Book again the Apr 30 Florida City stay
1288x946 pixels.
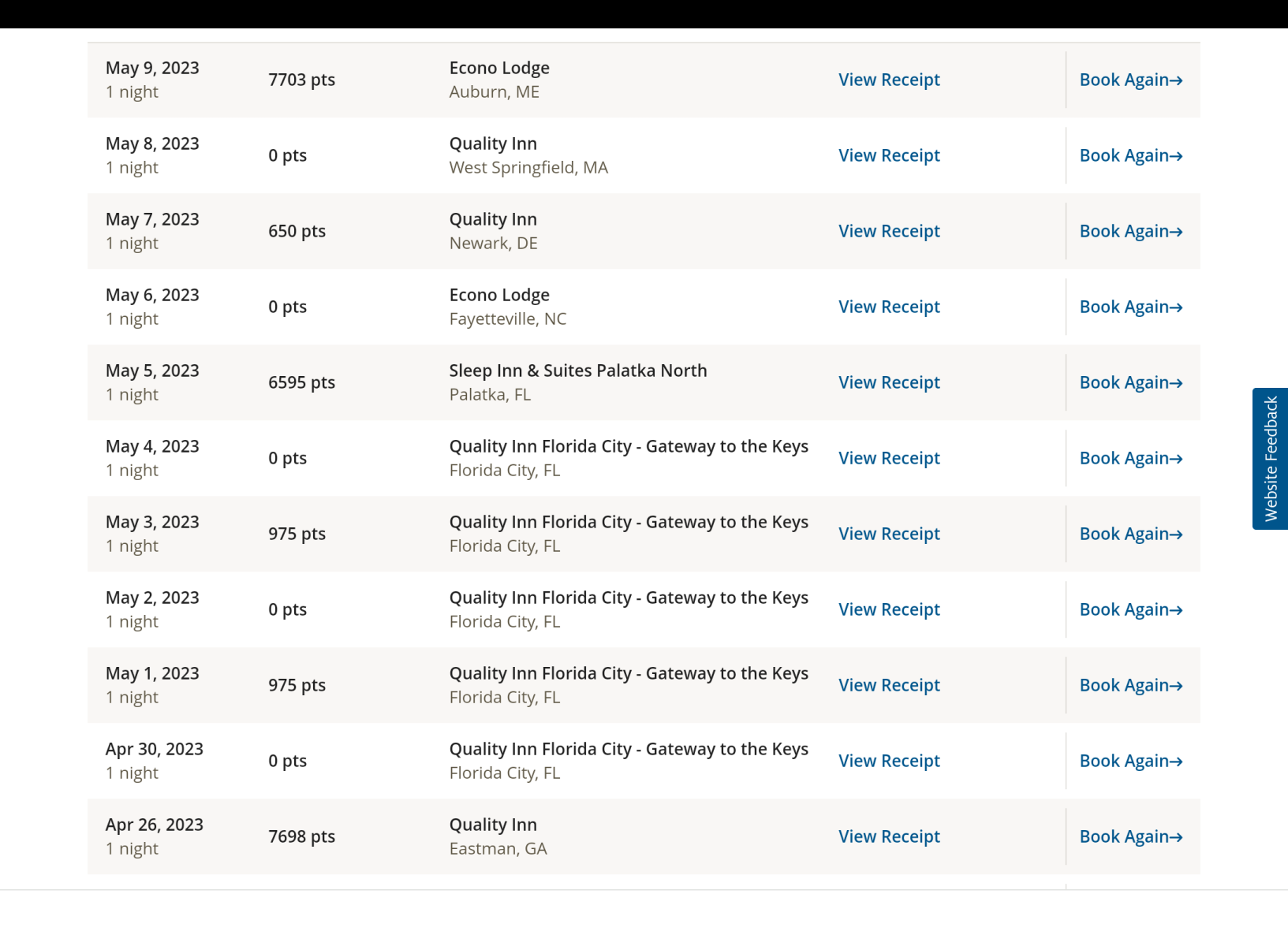coord(1130,761)
